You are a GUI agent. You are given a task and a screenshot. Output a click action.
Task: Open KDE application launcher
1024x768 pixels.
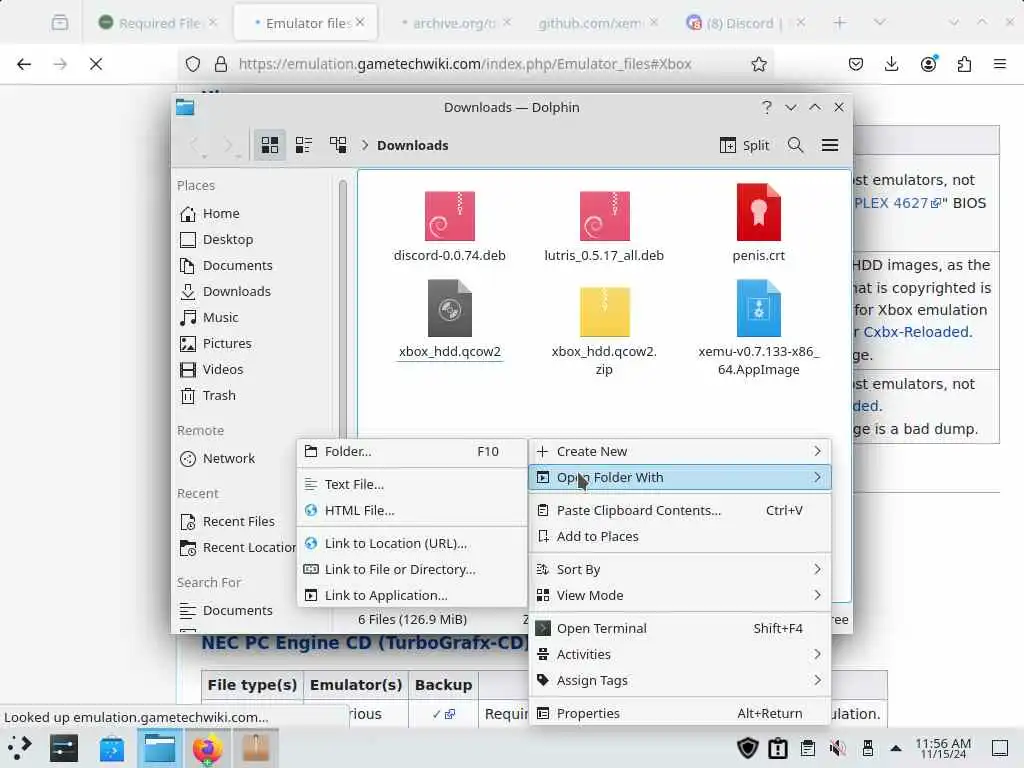[x=20, y=748]
